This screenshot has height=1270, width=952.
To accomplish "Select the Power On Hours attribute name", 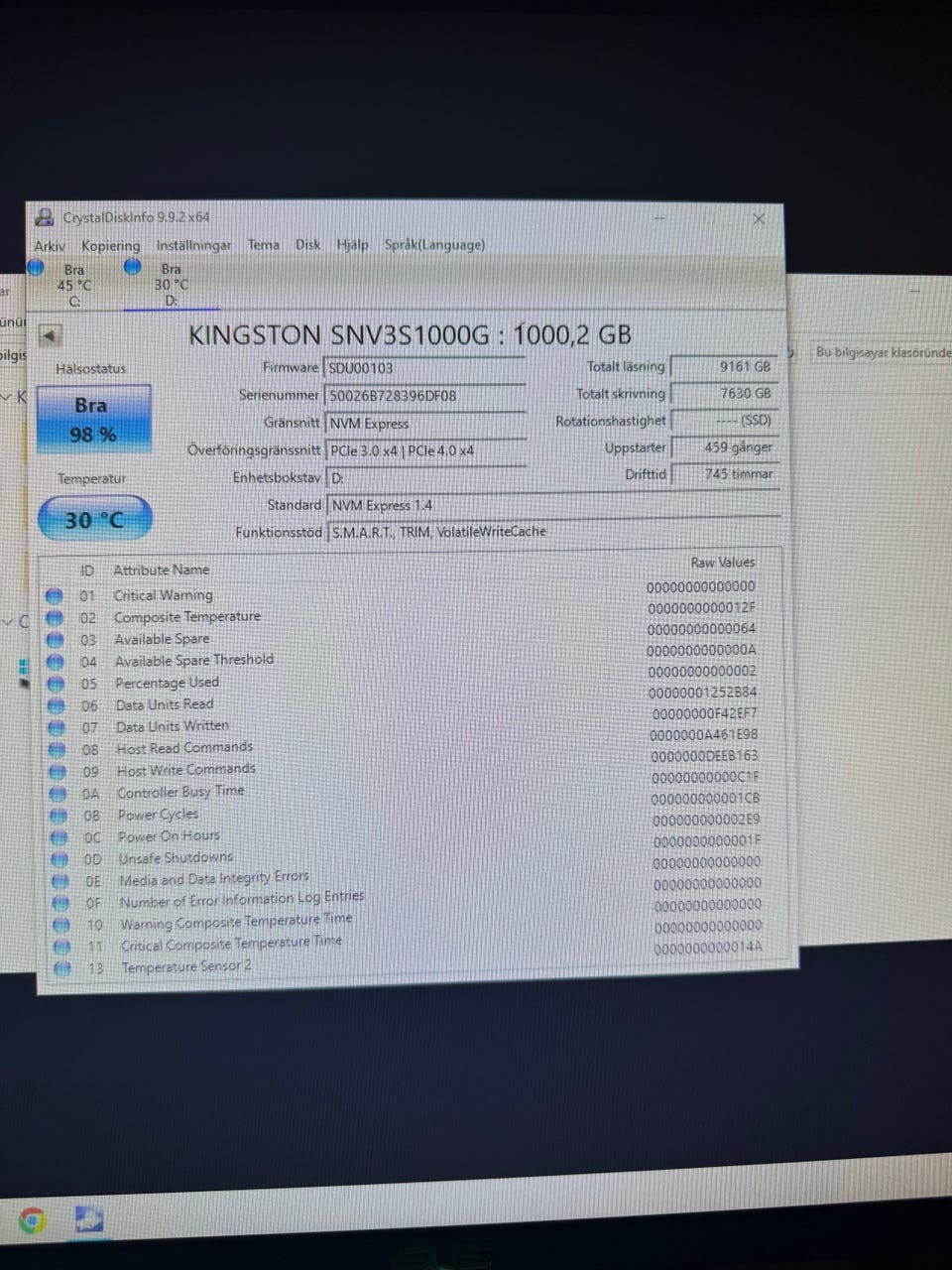I will (x=169, y=836).
